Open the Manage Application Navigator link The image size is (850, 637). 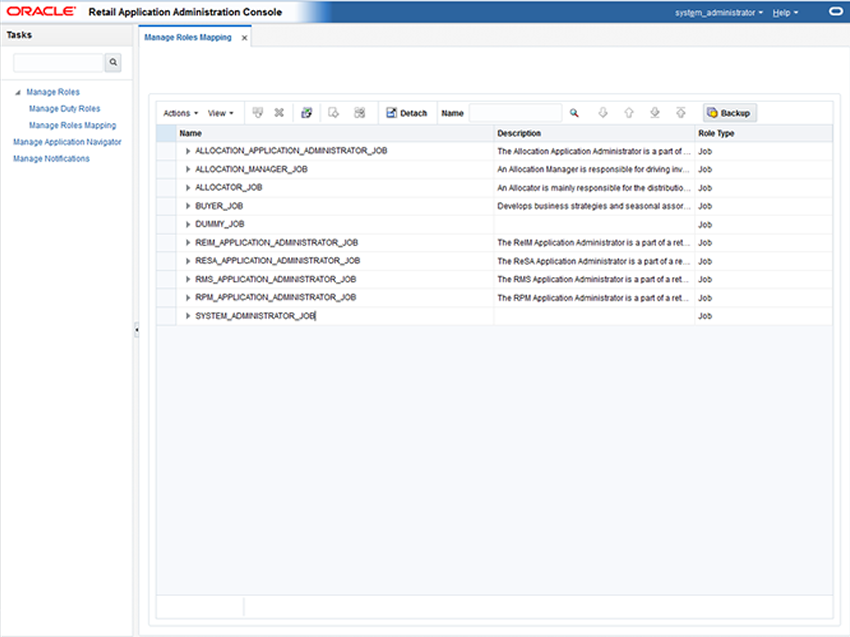pos(67,142)
